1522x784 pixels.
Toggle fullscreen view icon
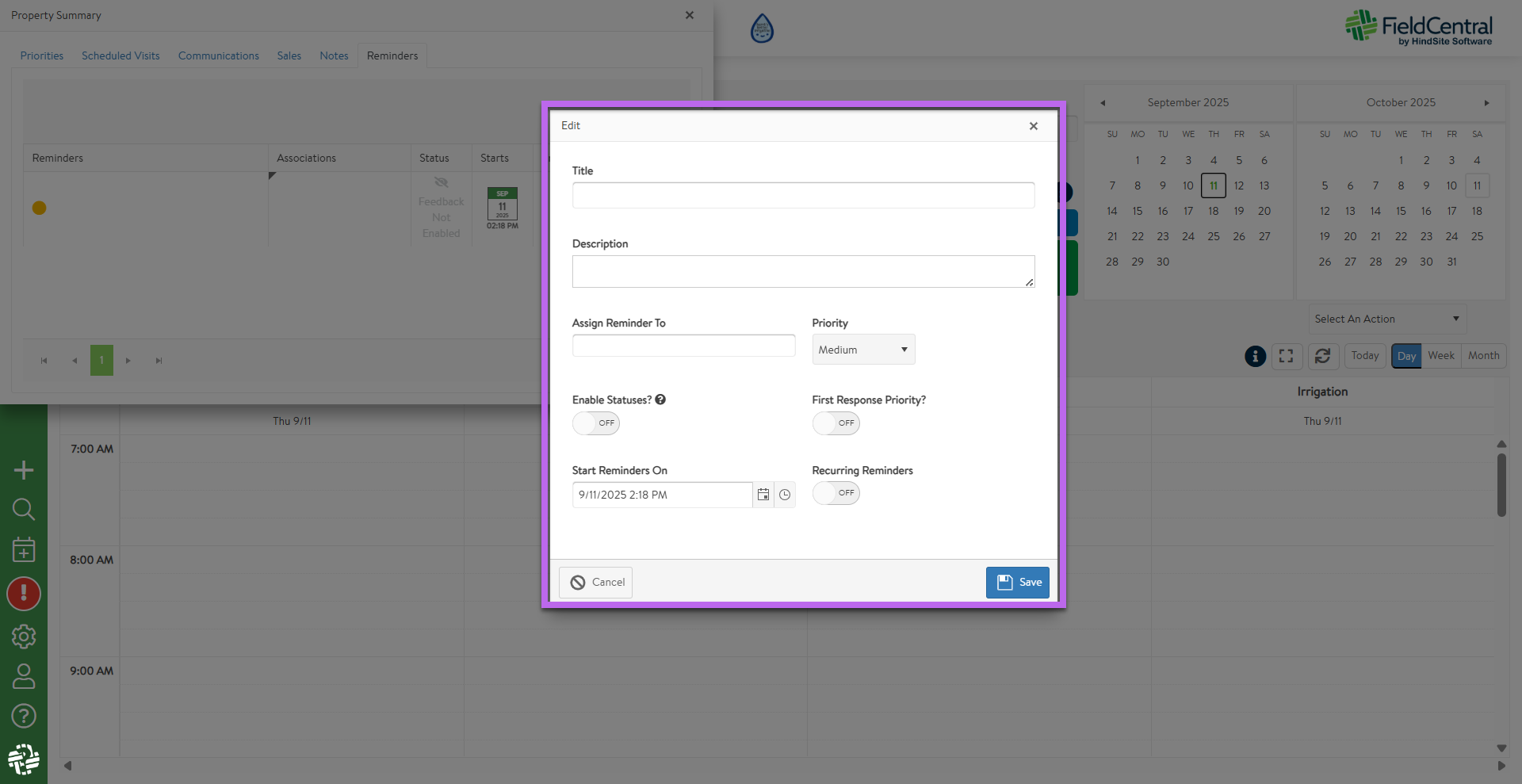(1286, 356)
